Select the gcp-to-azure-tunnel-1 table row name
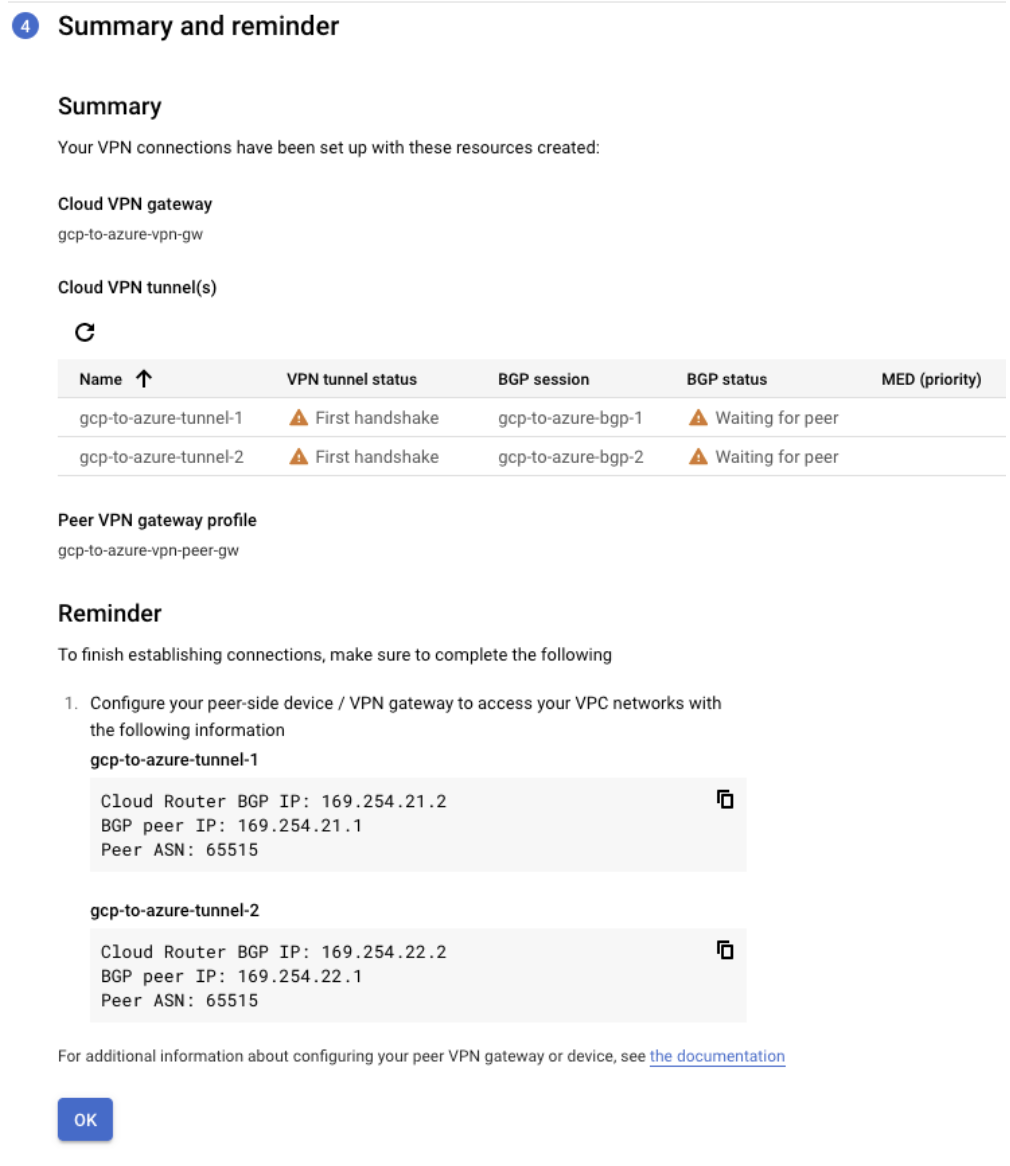 (161, 418)
